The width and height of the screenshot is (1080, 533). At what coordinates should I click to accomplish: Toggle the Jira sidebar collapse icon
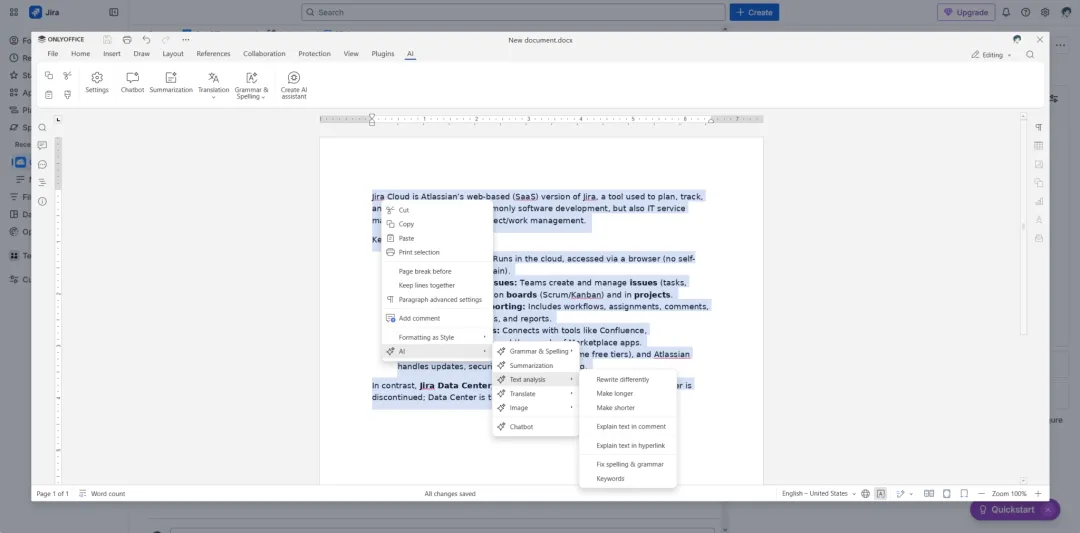tap(114, 12)
